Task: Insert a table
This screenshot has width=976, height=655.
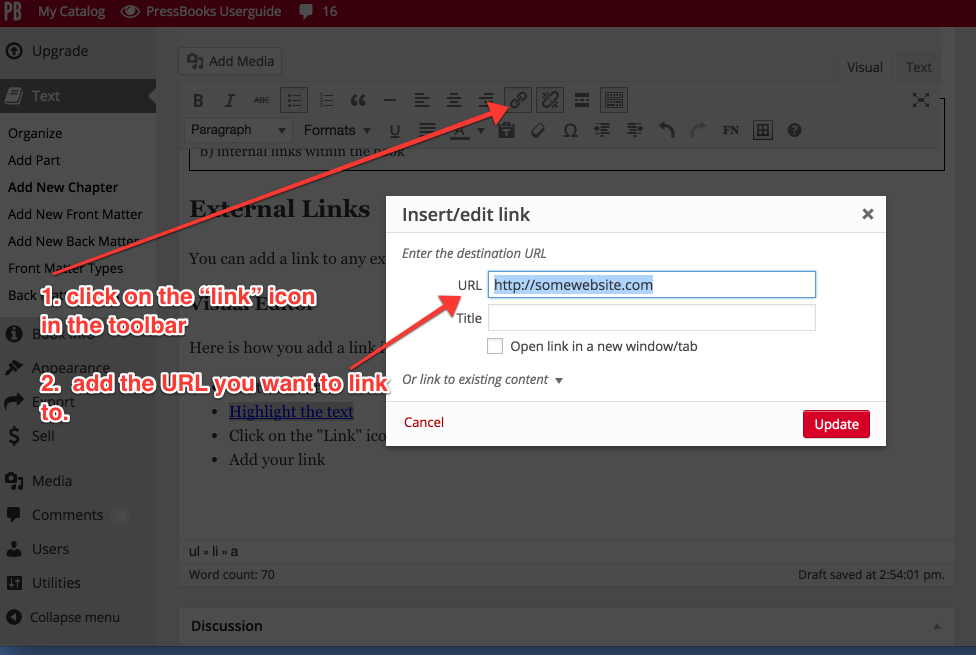Action: click(x=762, y=131)
